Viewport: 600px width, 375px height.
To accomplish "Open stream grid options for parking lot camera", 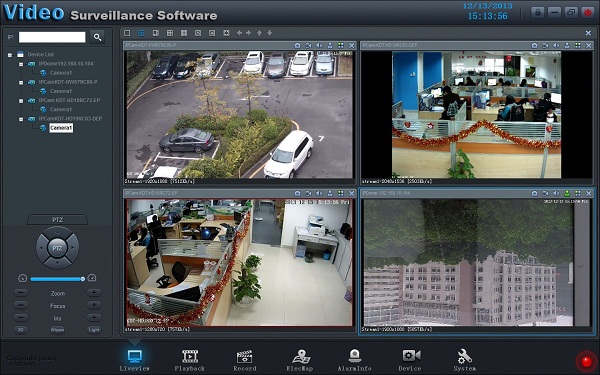I will point(341,46).
